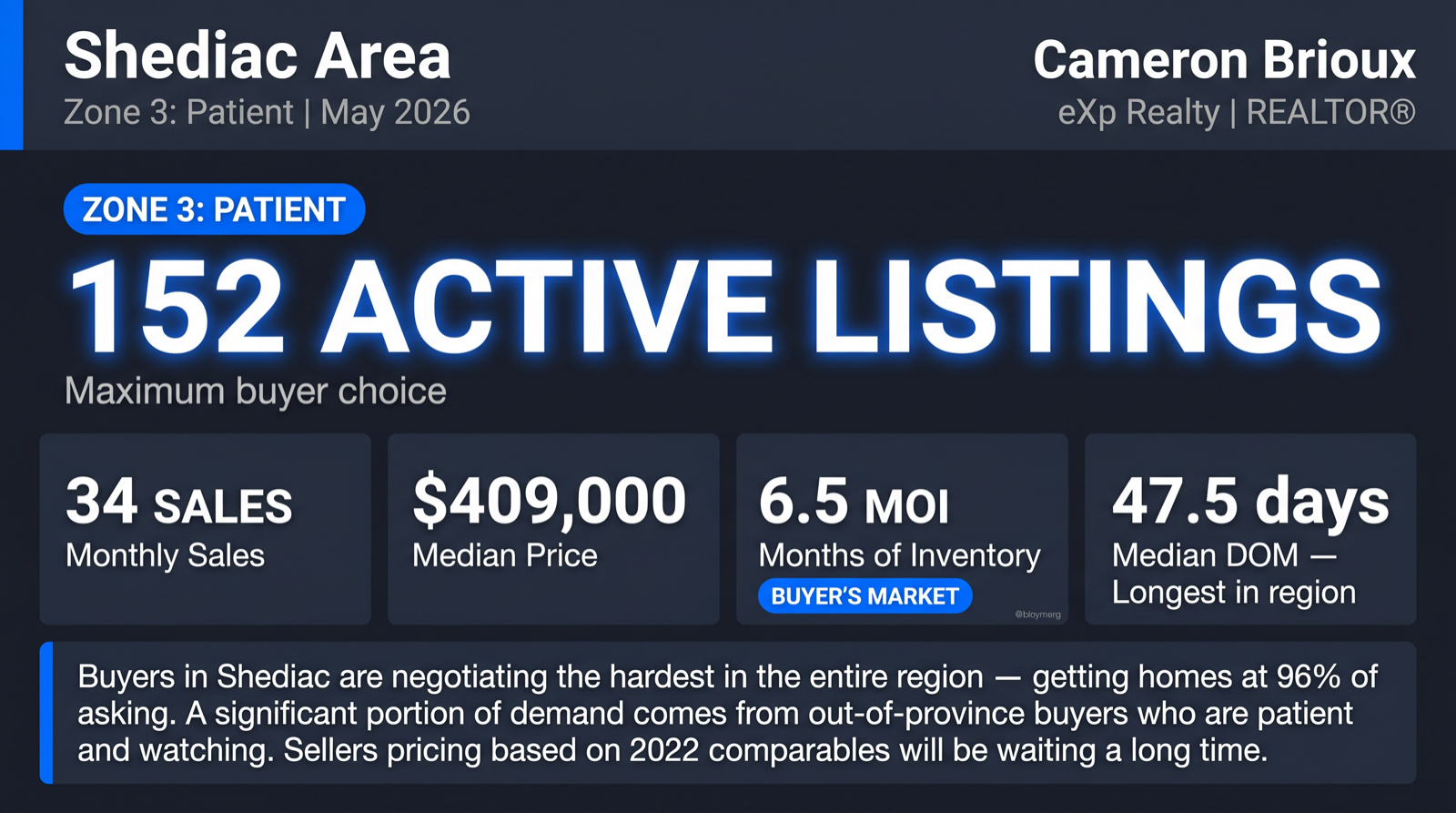This screenshot has height=813, width=1456.
Task: Click the ZONE 3: PATIENT badge
Action: [214, 209]
